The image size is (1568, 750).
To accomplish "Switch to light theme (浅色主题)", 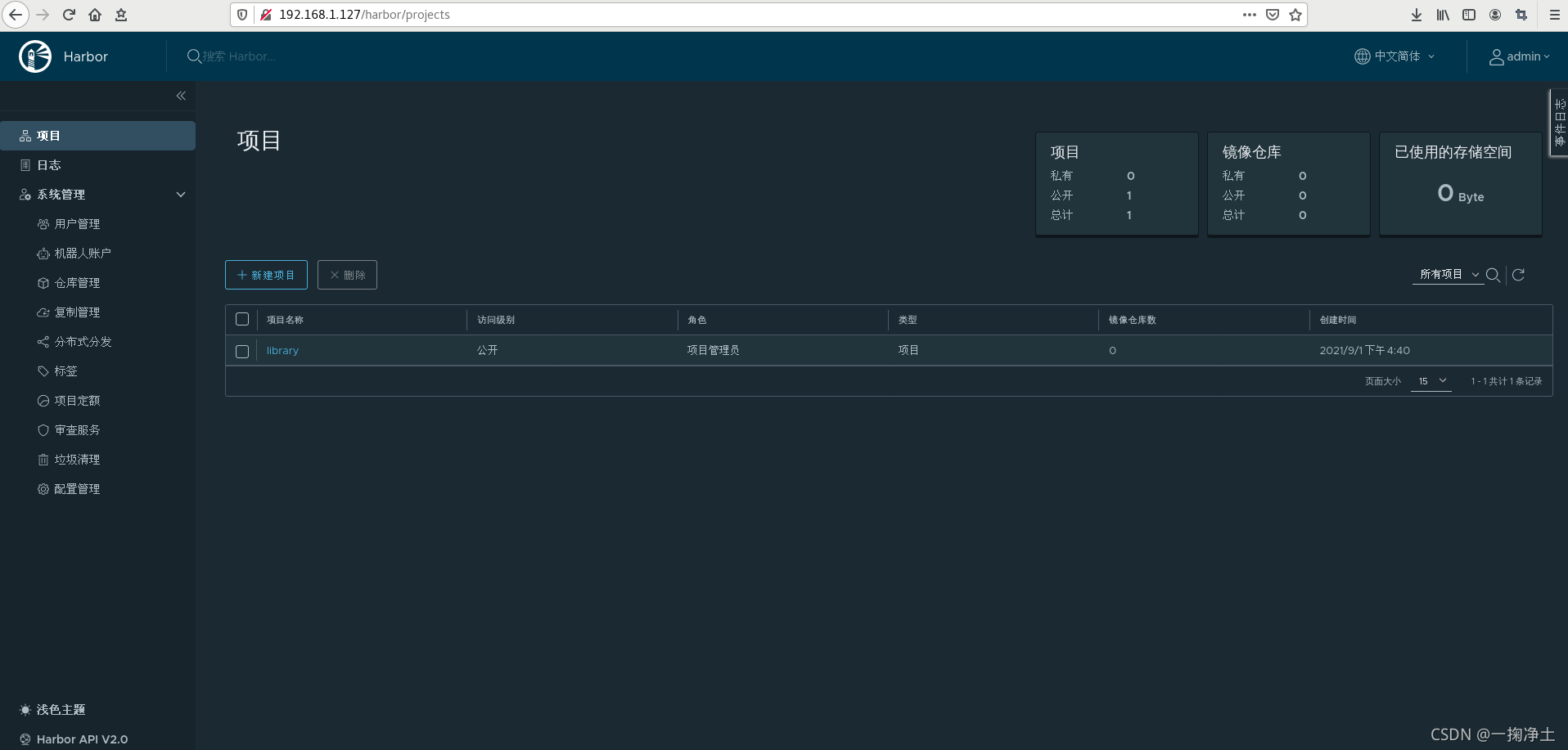I will 52,710.
